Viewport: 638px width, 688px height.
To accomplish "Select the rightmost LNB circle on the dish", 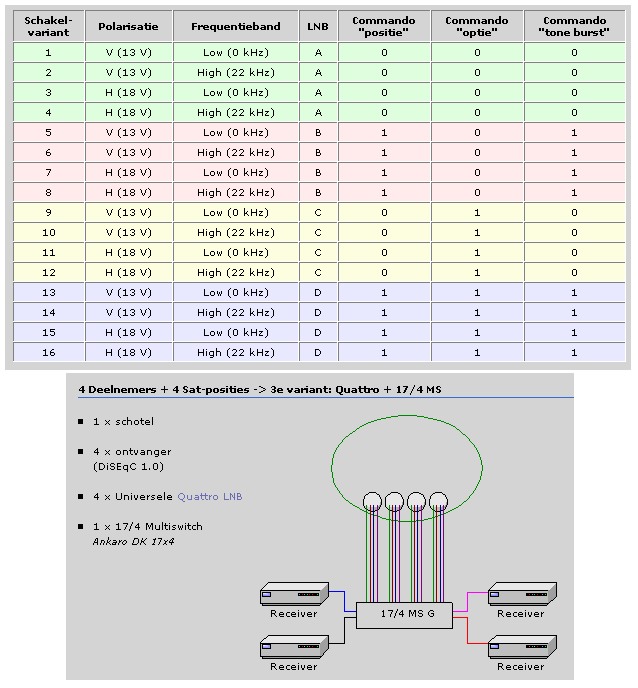I will pyautogui.click(x=440, y=500).
